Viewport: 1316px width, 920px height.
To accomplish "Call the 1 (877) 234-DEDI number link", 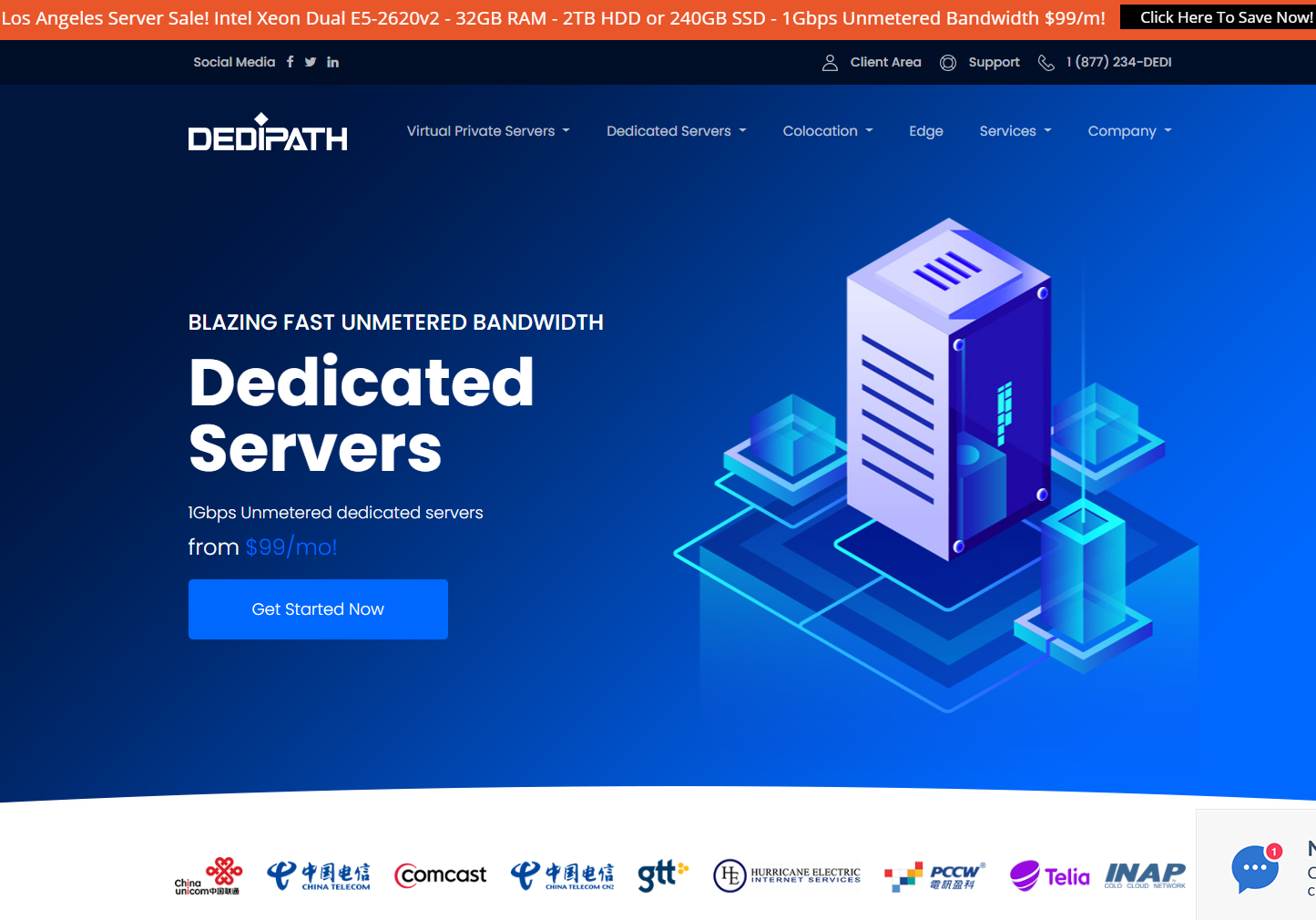I will [x=1119, y=62].
